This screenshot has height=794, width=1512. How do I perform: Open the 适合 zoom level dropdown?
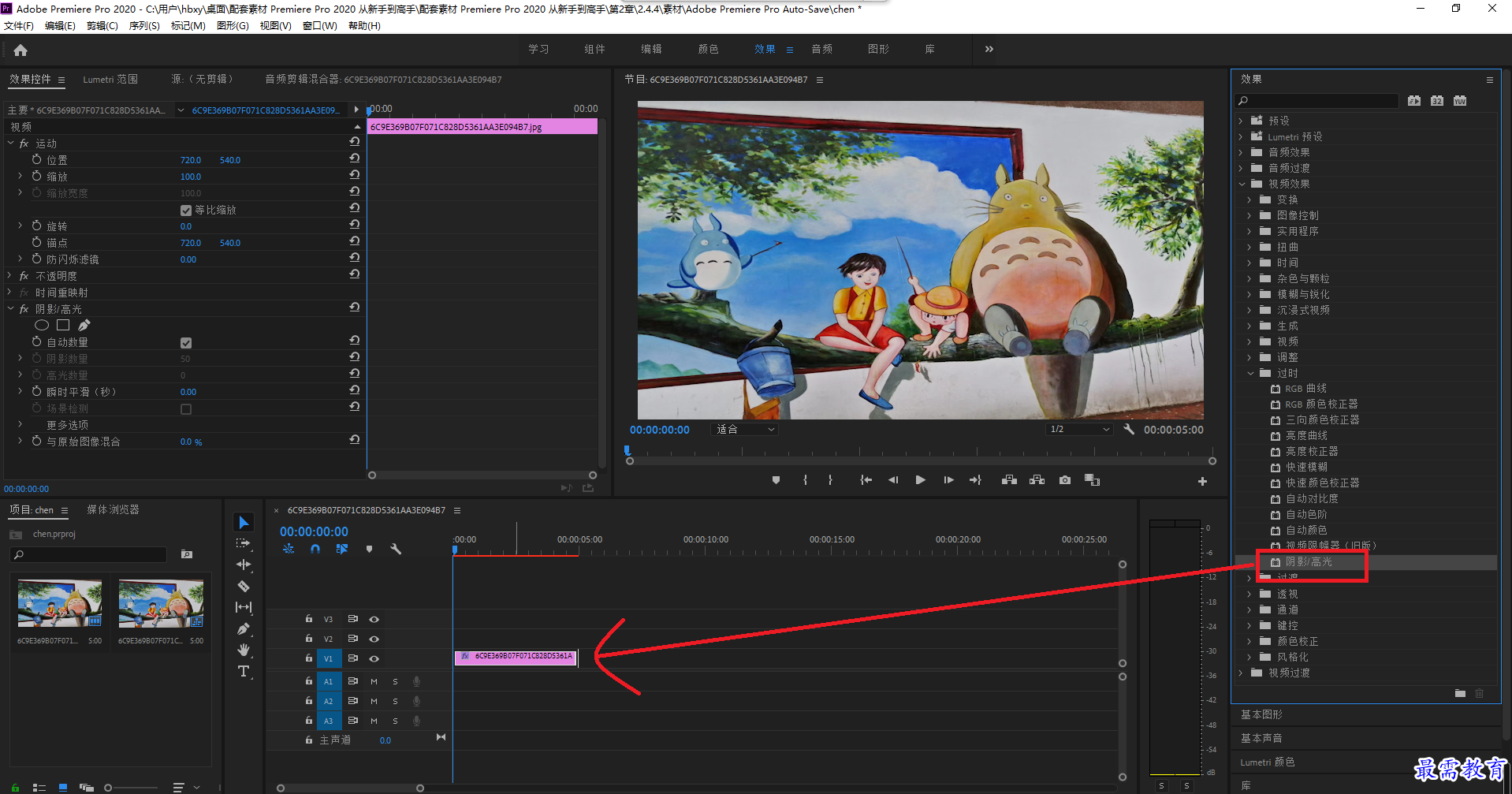click(744, 430)
